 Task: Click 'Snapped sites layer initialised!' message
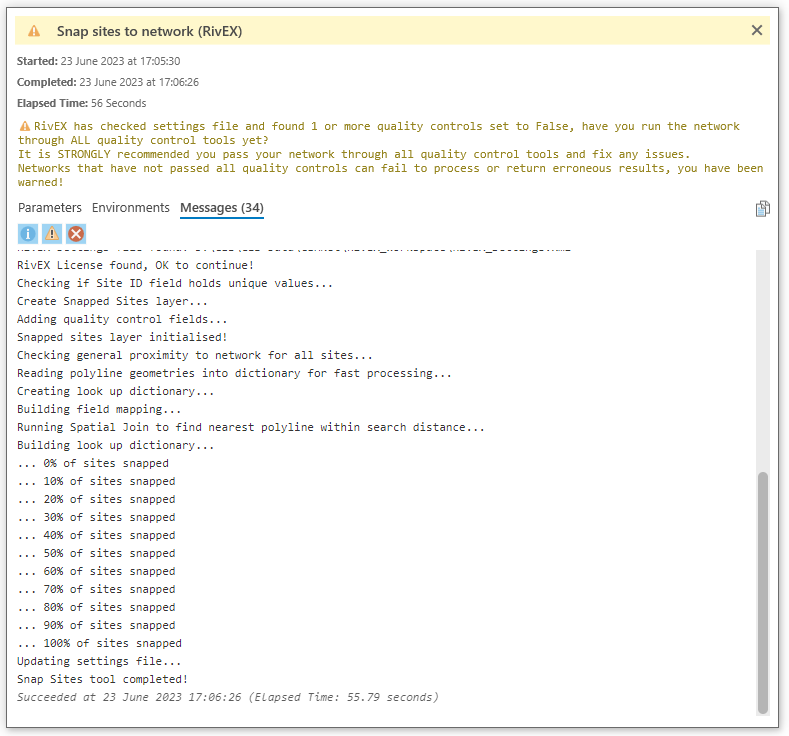(122, 337)
